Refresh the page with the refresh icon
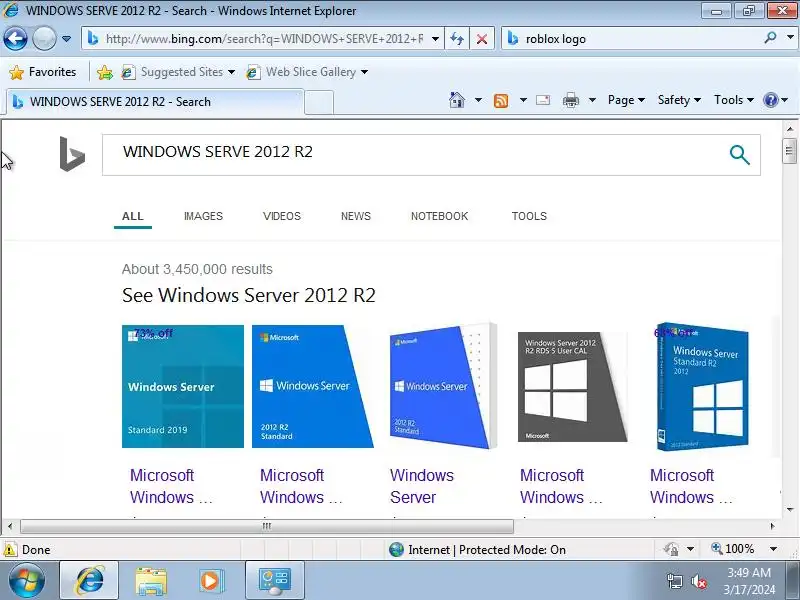 pyautogui.click(x=457, y=39)
